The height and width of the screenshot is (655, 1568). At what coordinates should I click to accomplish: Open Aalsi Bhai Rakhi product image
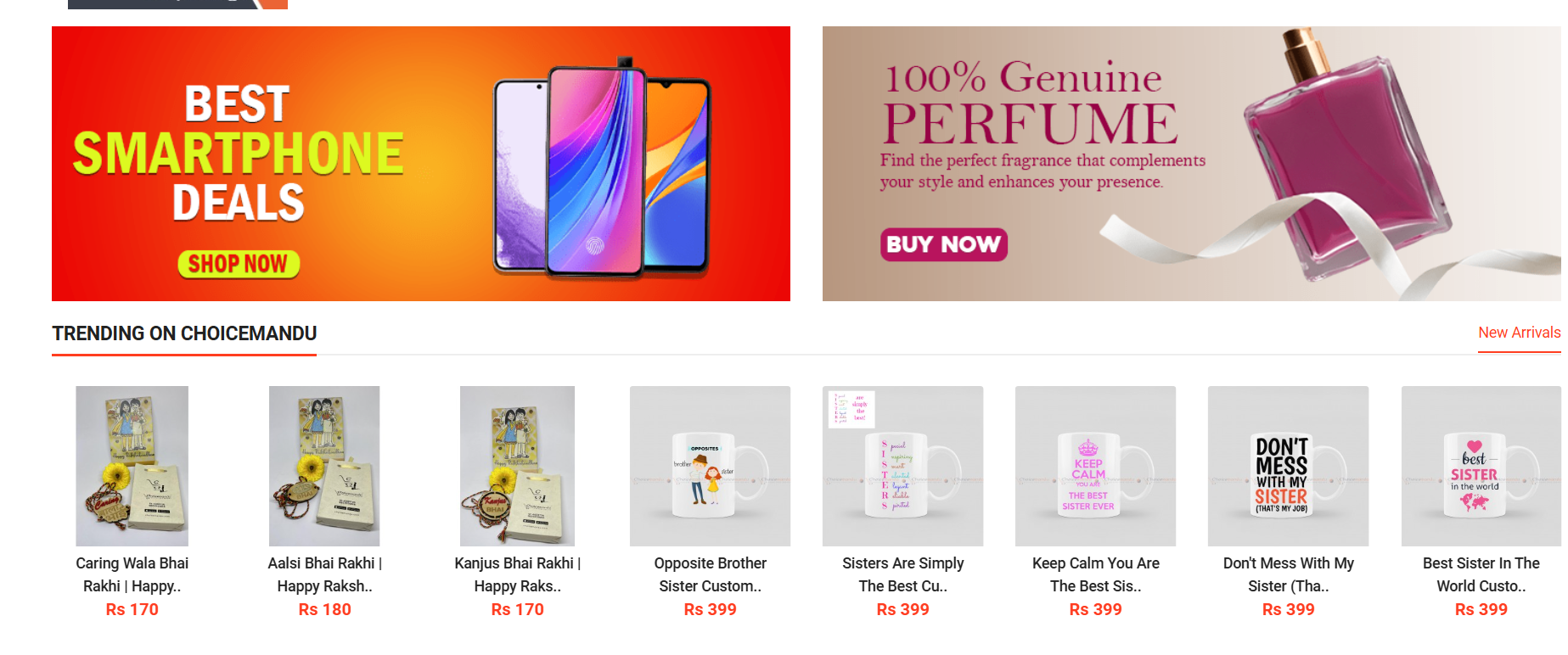324,466
